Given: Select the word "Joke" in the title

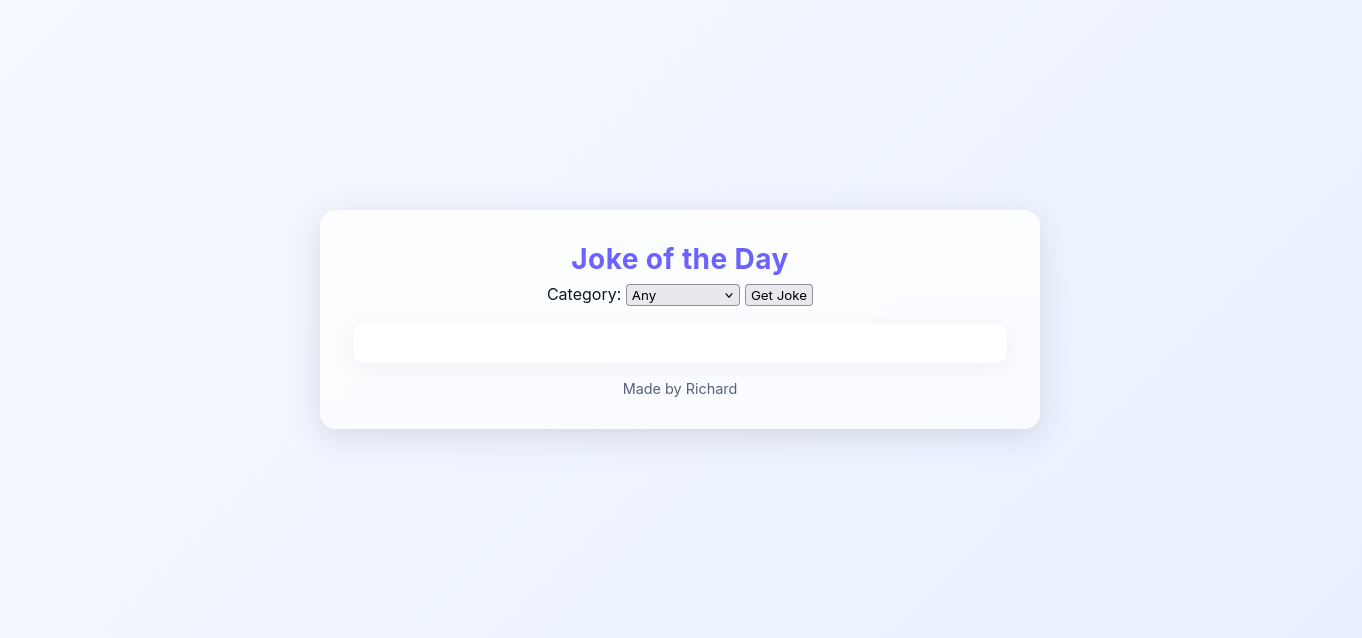Looking at the screenshot, I should (x=605, y=259).
